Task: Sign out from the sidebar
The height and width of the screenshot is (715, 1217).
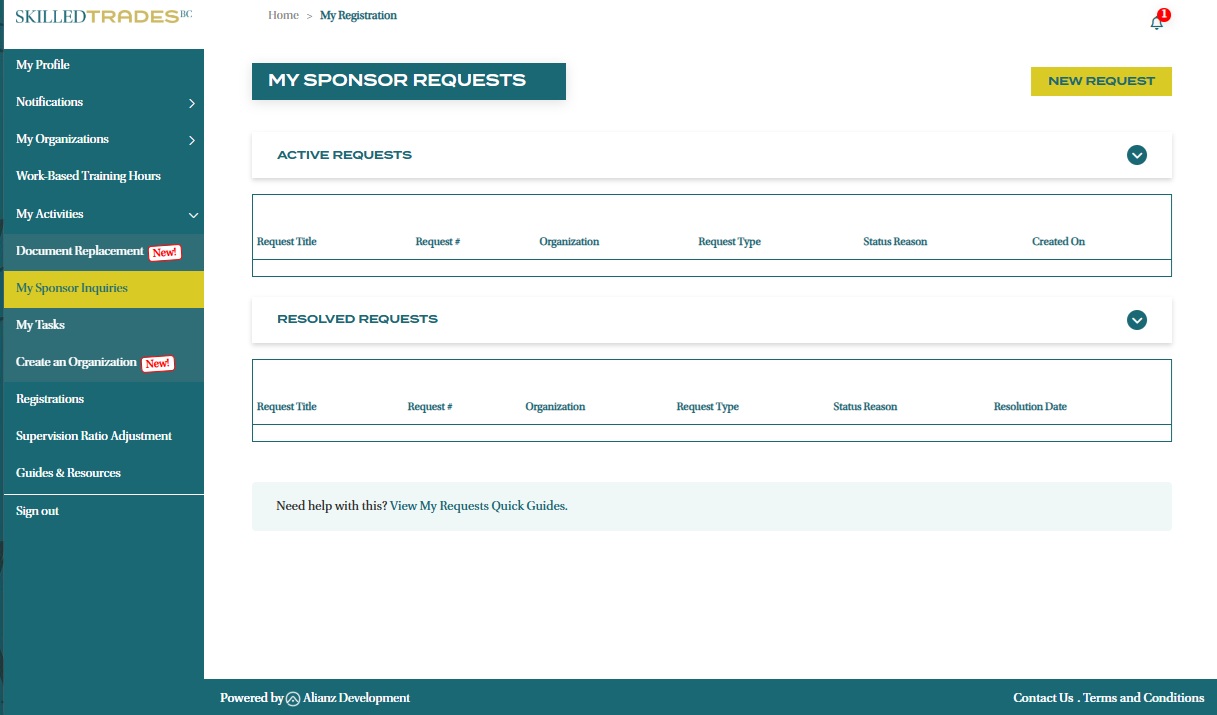Action: [x=37, y=511]
